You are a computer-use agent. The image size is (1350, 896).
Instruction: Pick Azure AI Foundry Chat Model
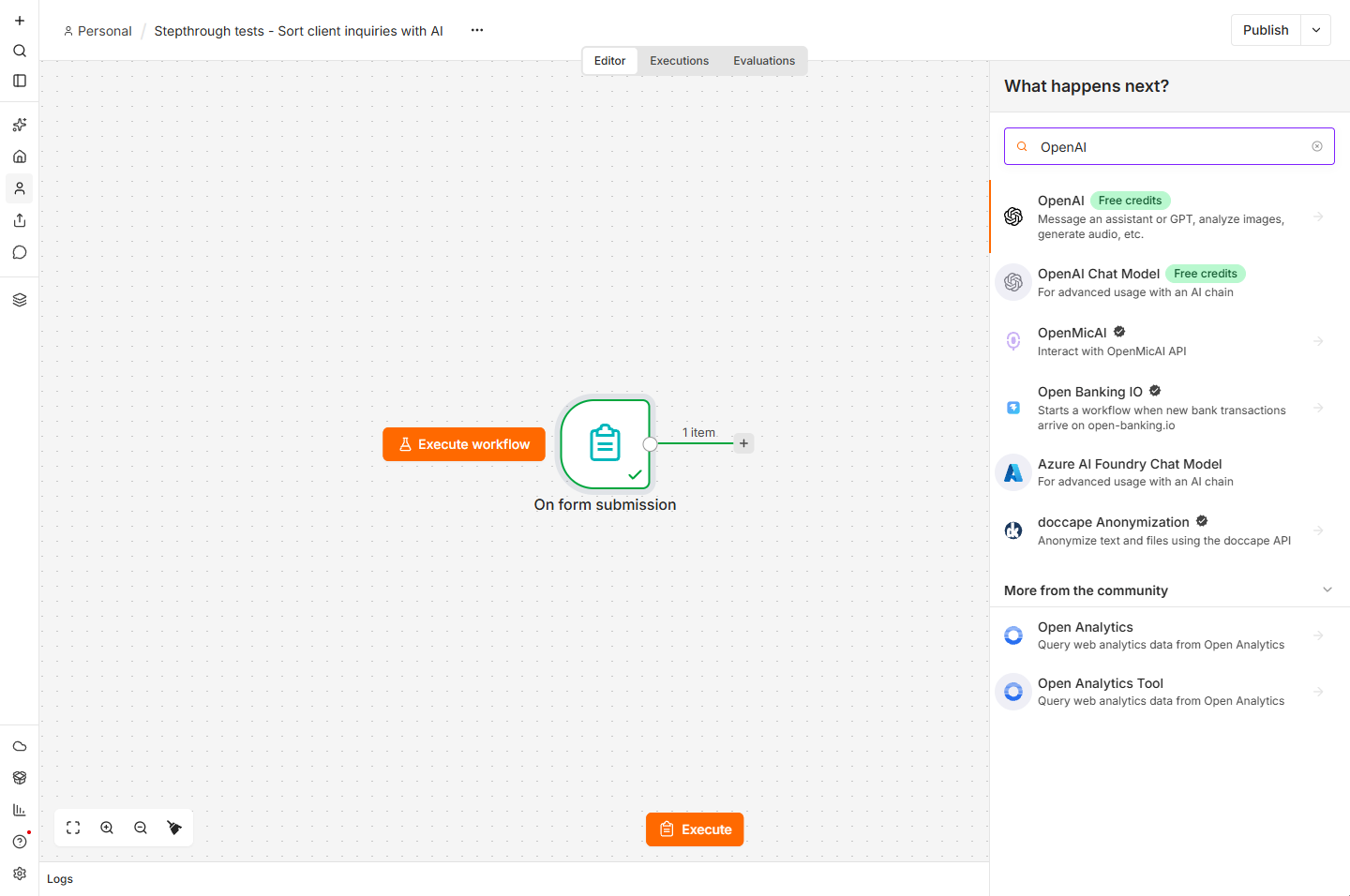(x=1169, y=472)
